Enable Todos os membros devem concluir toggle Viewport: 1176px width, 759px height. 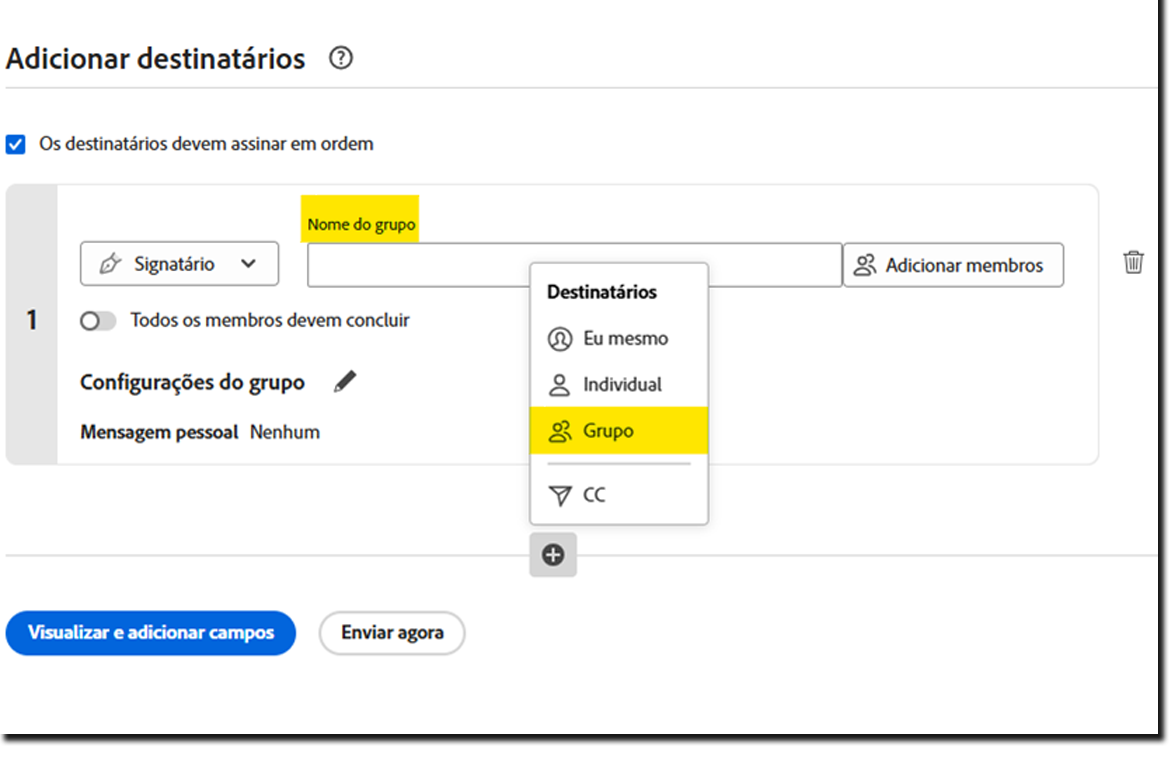pos(98,321)
